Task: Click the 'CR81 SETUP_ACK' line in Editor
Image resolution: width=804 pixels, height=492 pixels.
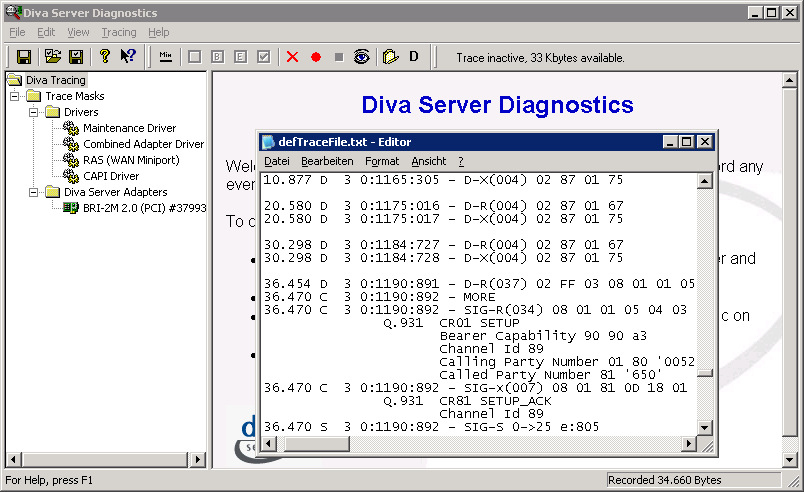Action: (495, 401)
